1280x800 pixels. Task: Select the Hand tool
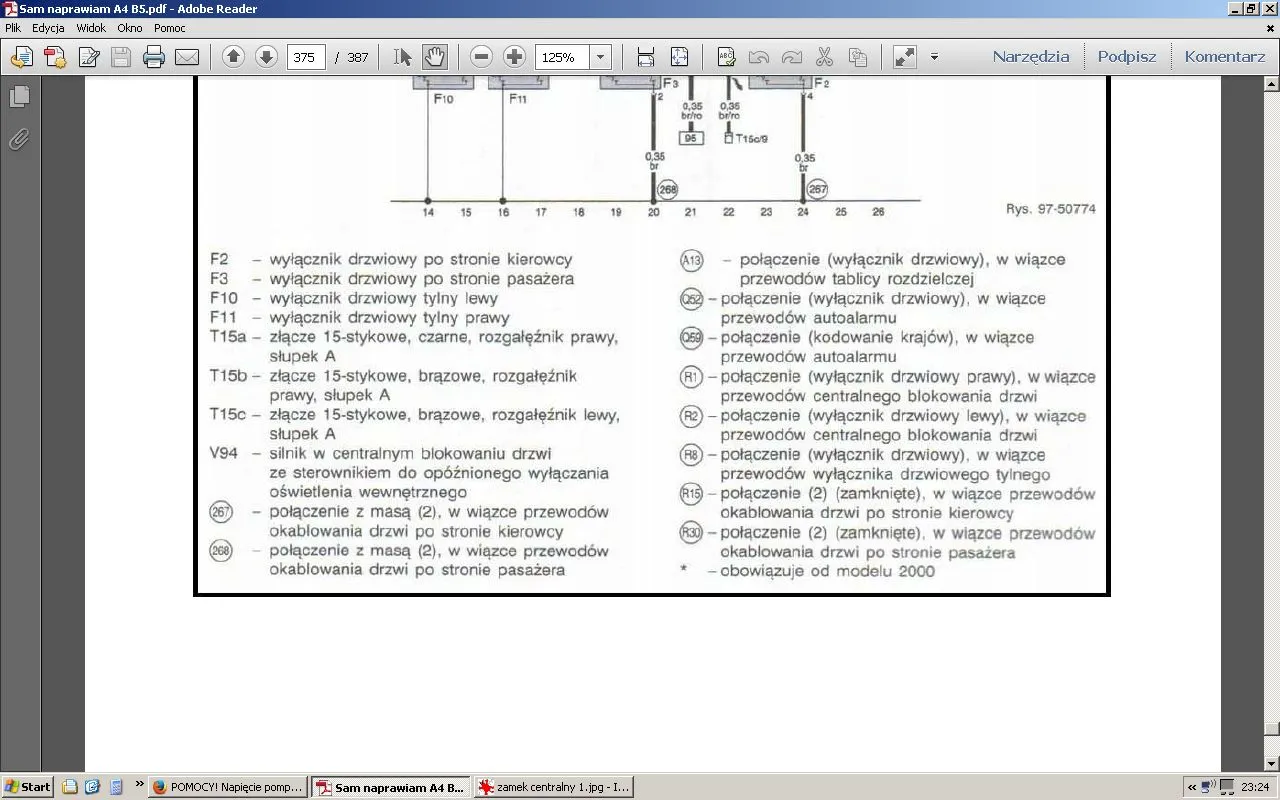(x=434, y=57)
